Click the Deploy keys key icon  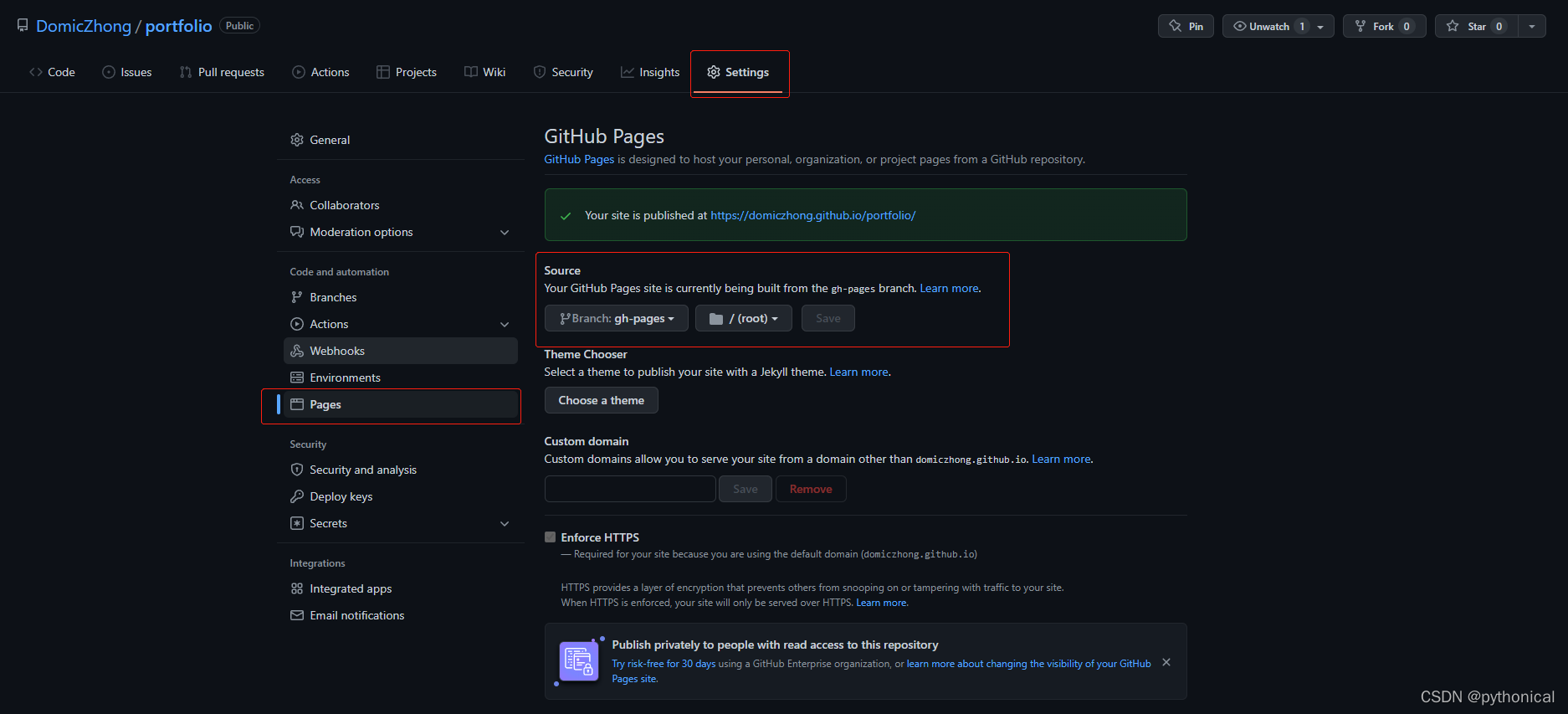tap(297, 496)
